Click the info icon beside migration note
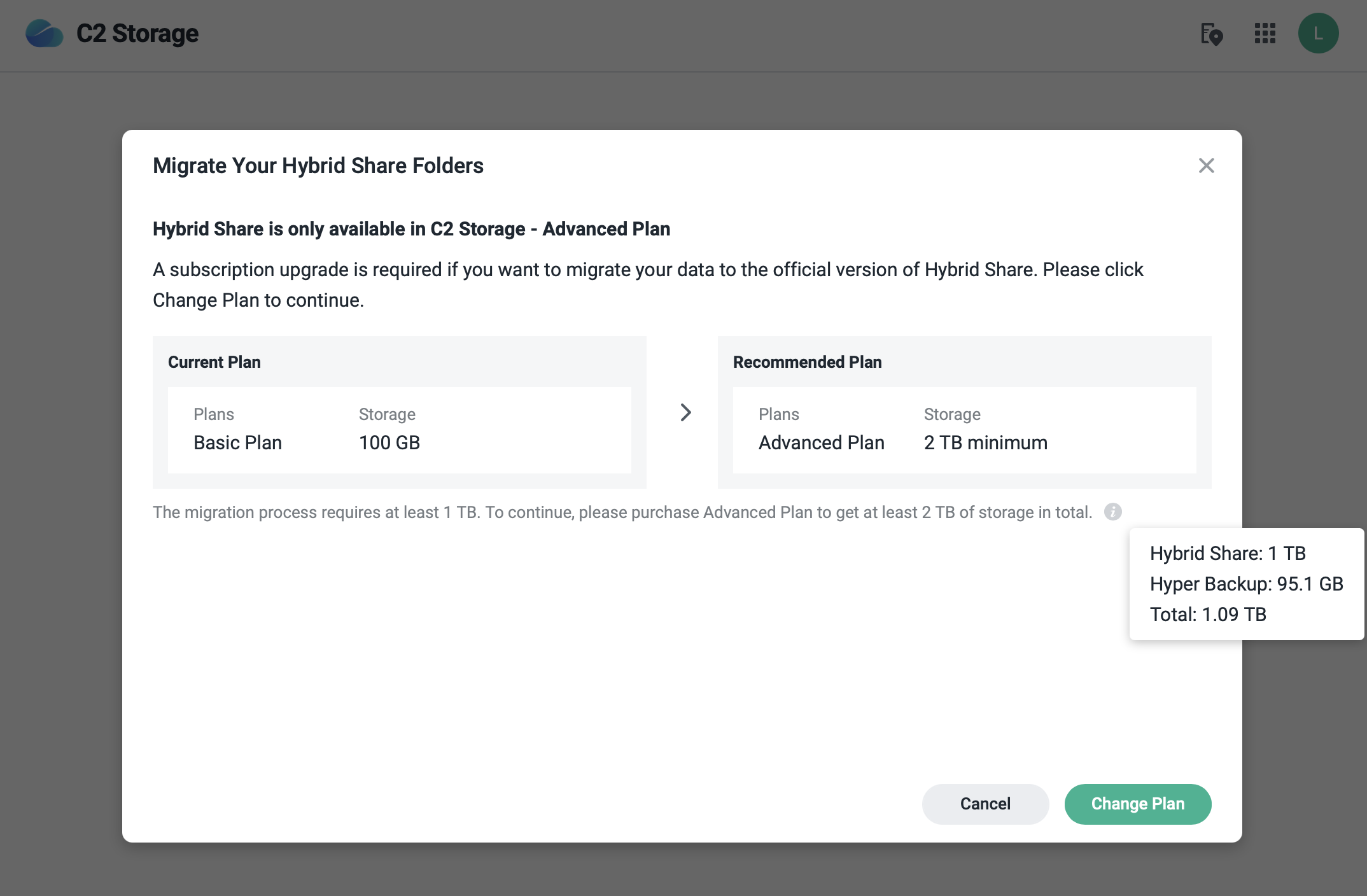This screenshot has height=896, width=1367. point(1112,512)
